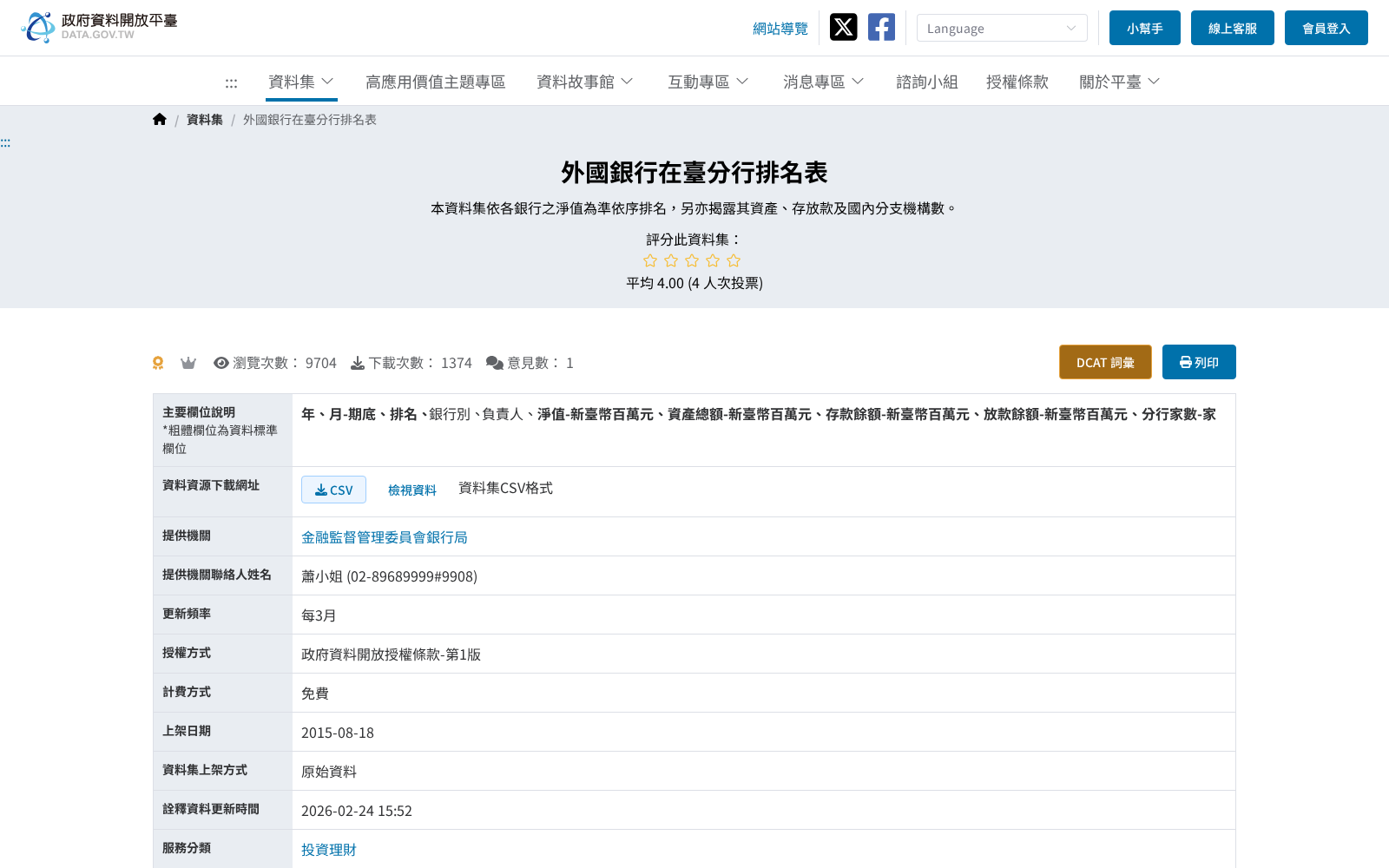Click the contact 蕭小姐 (02-89689999#9908)

point(389,576)
